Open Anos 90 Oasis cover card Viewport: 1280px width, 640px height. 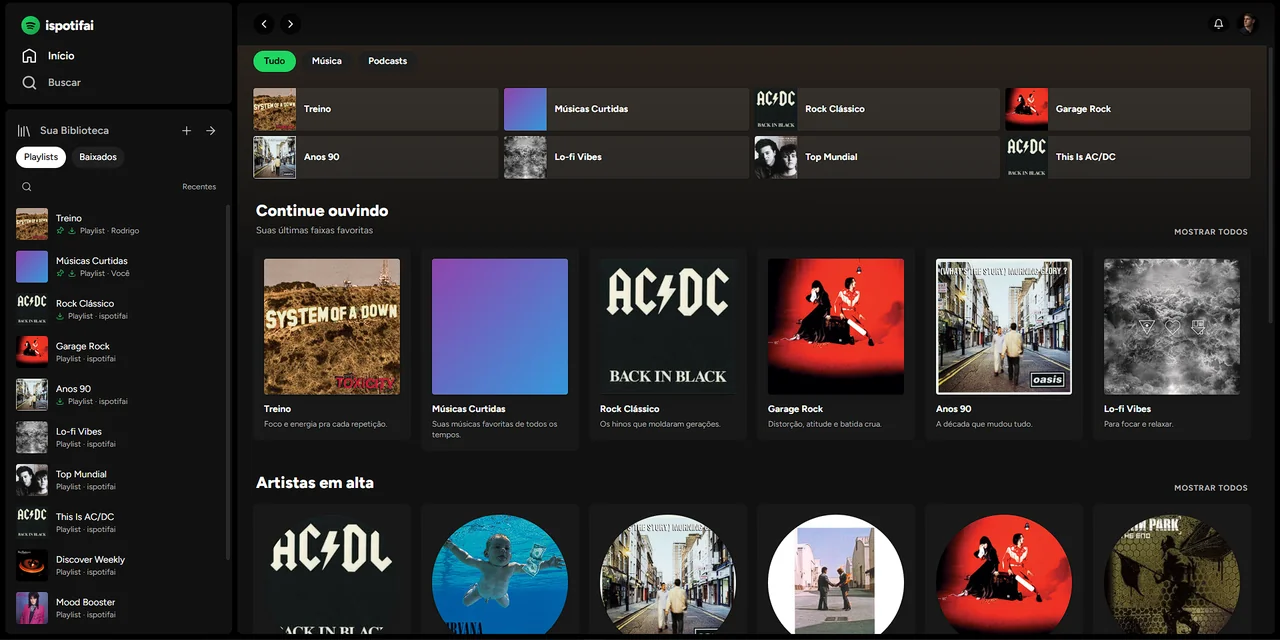[x=1004, y=327]
